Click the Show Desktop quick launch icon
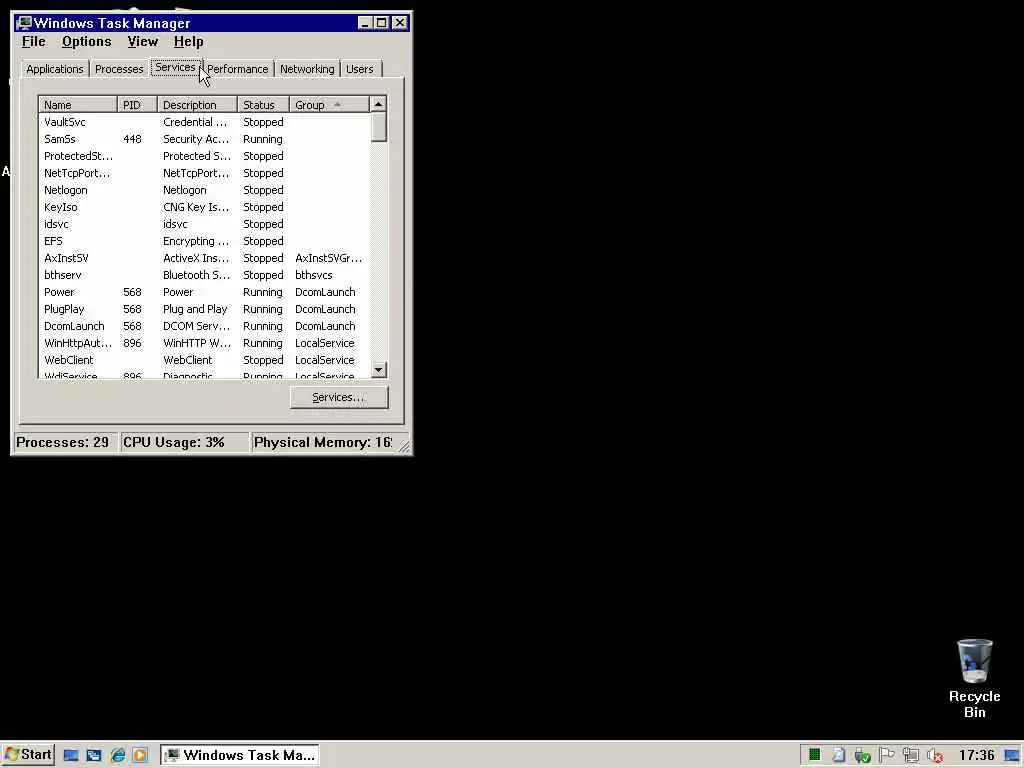The height and width of the screenshot is (768, 1024). pos(71,756)
